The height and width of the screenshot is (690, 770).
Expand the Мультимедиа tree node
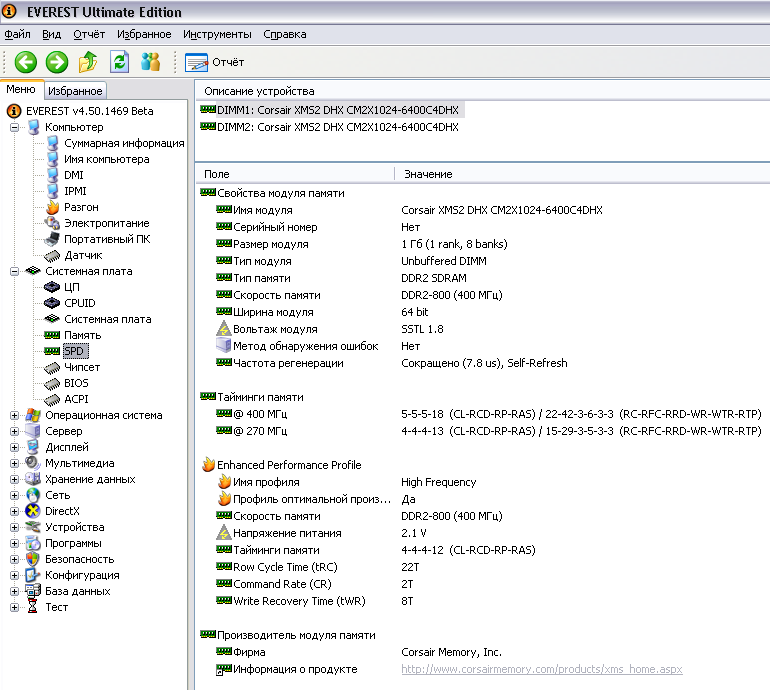tap(14, 463)
